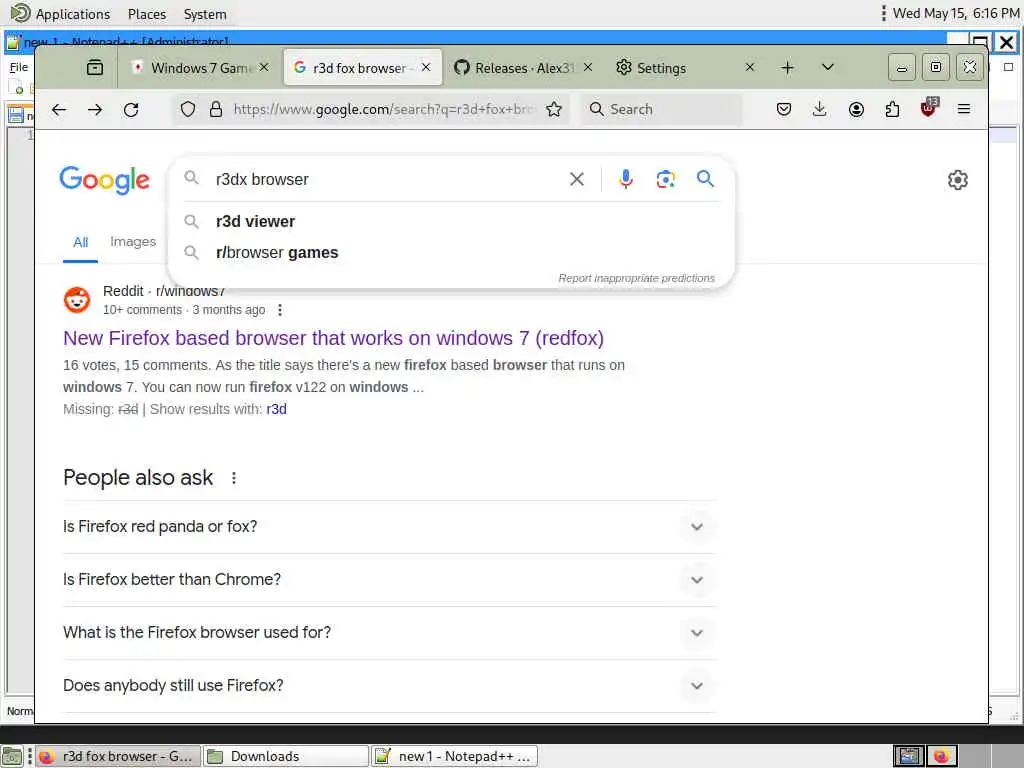The width and height of the screenshot is (1024, 768).
Task: Show results with r3d link
Action: click(x=276, y=409)
